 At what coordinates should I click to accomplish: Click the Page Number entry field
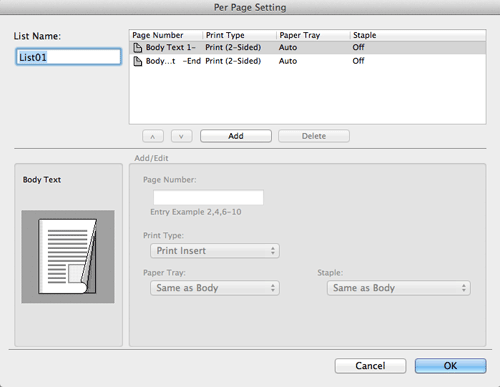[x=208, y=197]
